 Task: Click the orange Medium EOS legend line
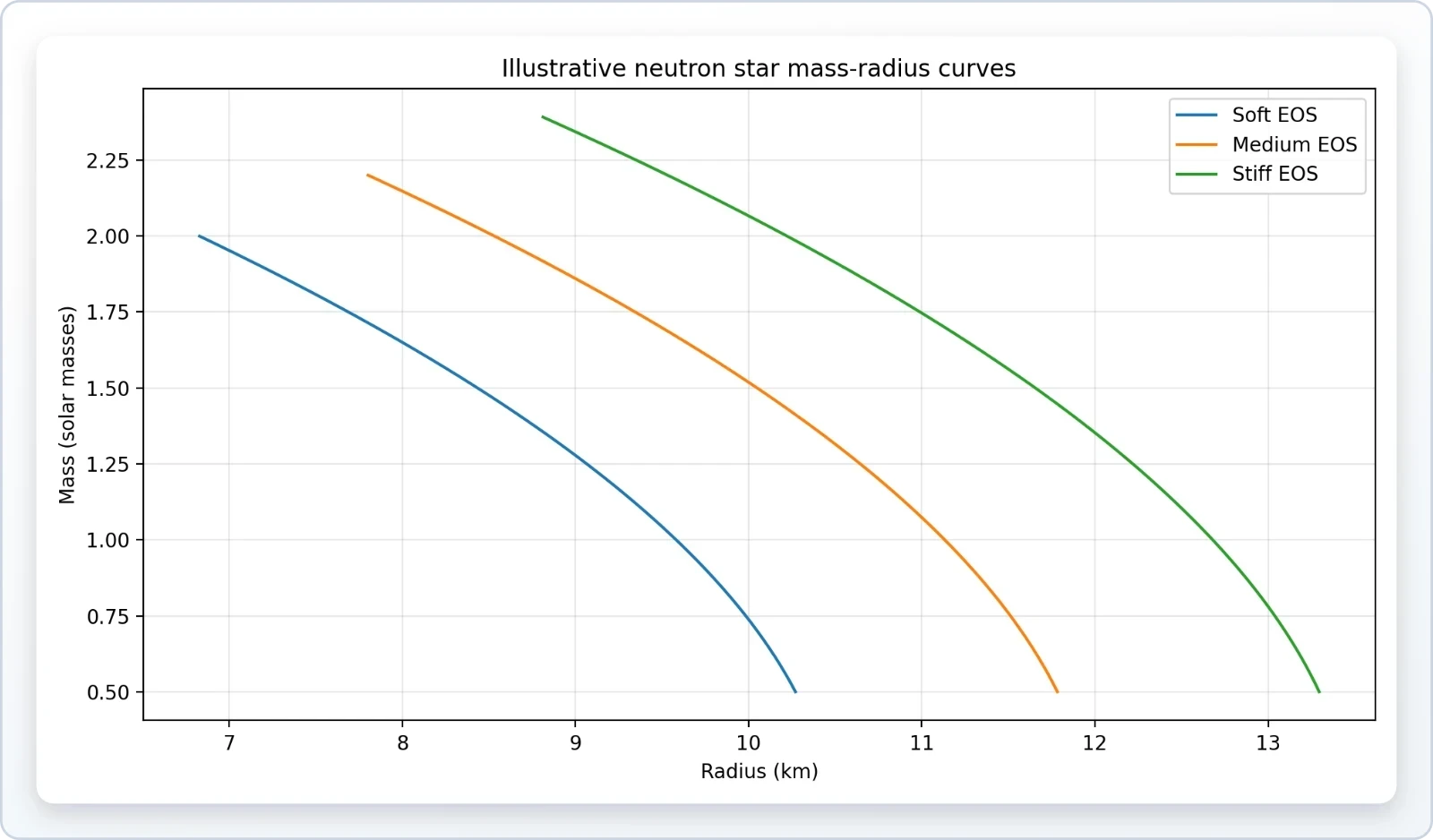pyautogui.click(x=1197, y=144)
